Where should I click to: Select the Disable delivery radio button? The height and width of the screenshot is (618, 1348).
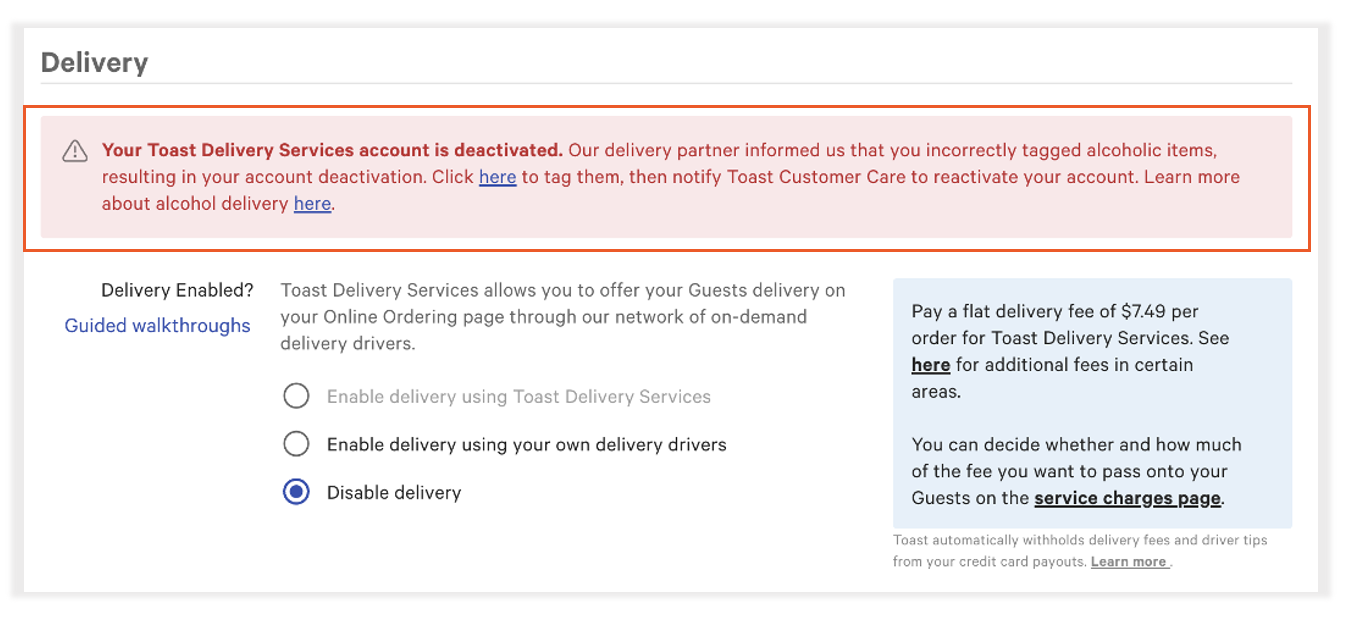296,492
